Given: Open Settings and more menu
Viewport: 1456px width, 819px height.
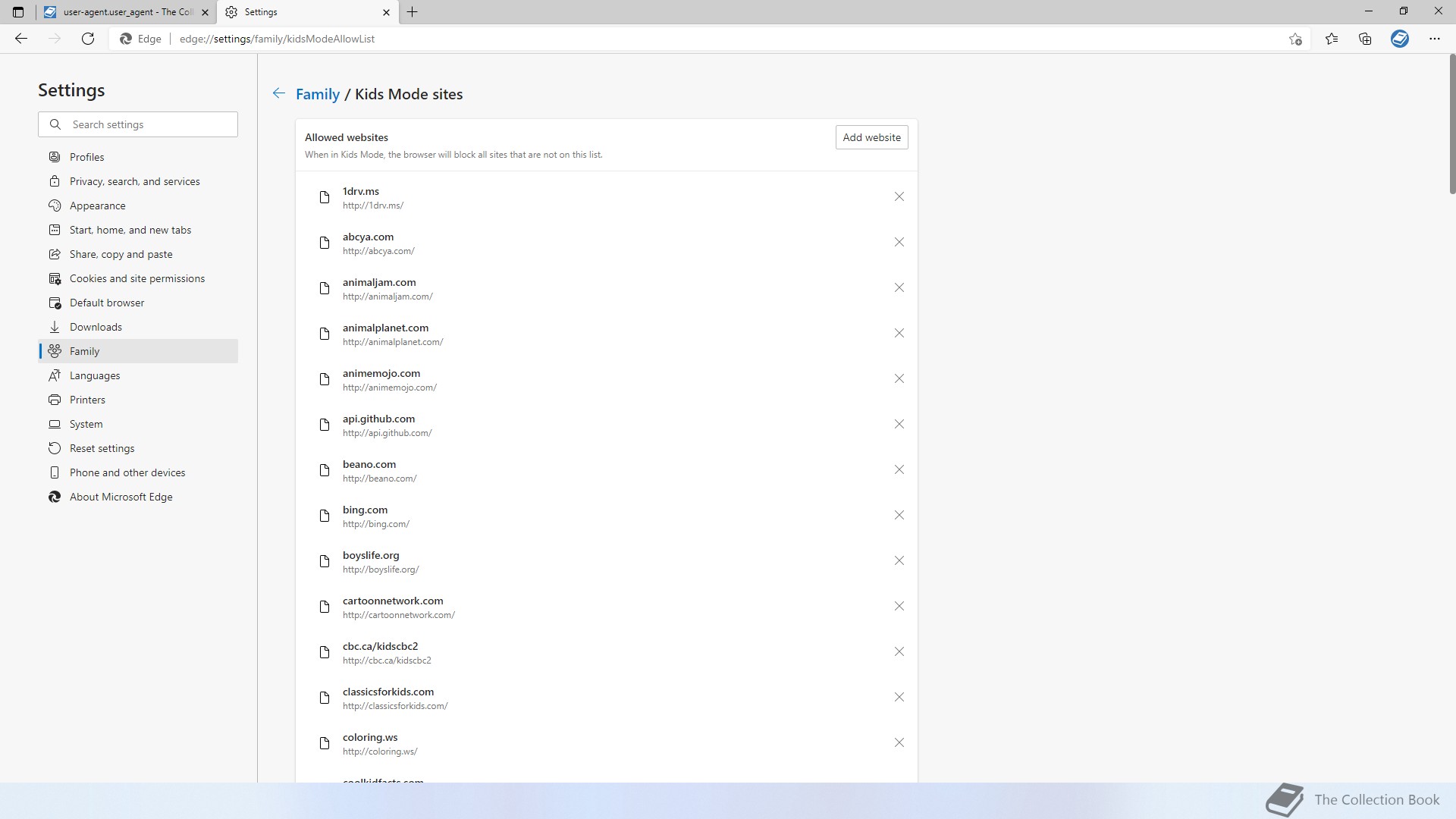Looking at the screenshot, I should pyautogui.click(x=1434, y=39).
